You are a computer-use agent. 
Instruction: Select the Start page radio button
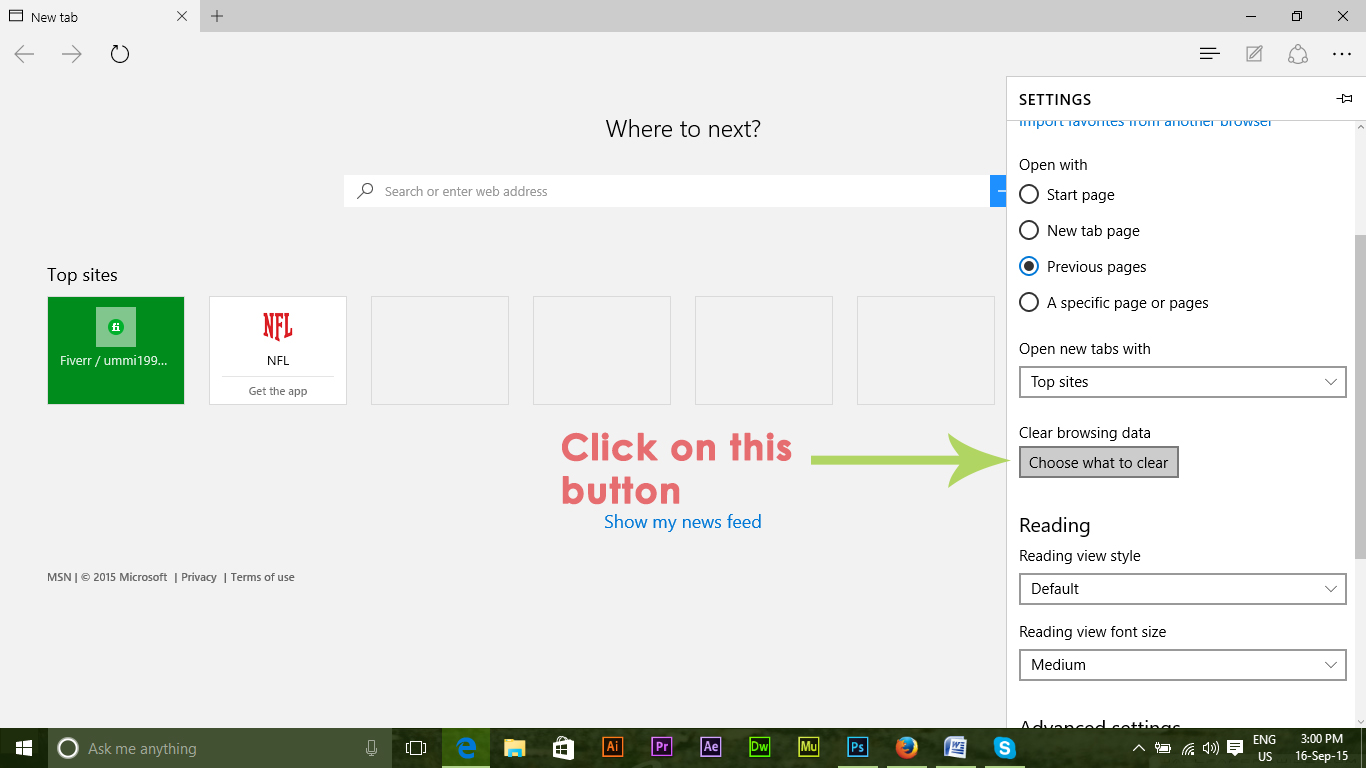[x=1029, y=194]
